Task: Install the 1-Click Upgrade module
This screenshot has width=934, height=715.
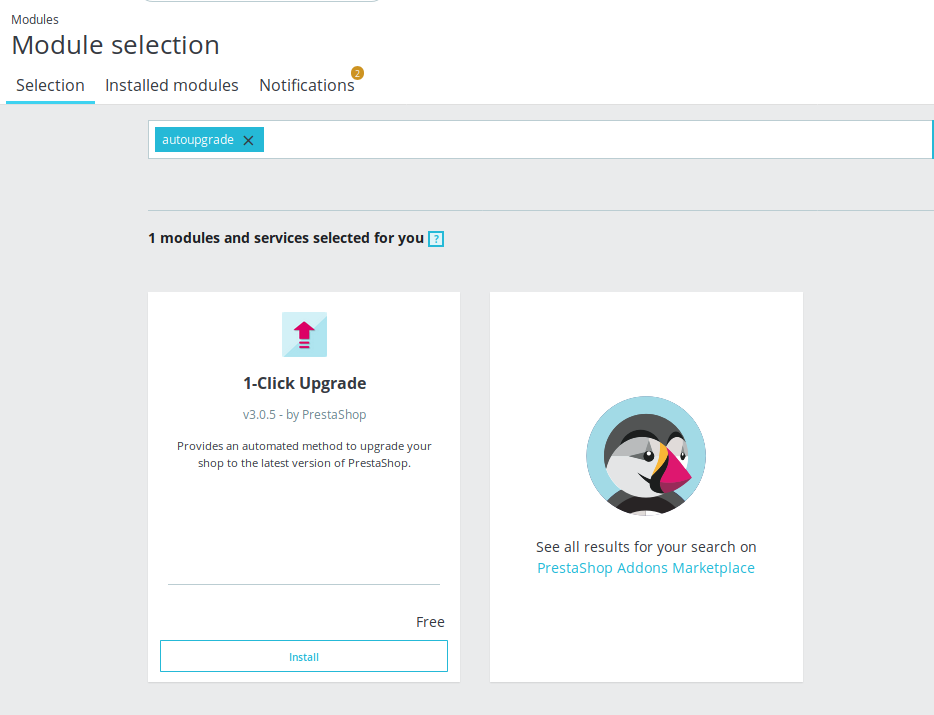Action: [304, 656]
